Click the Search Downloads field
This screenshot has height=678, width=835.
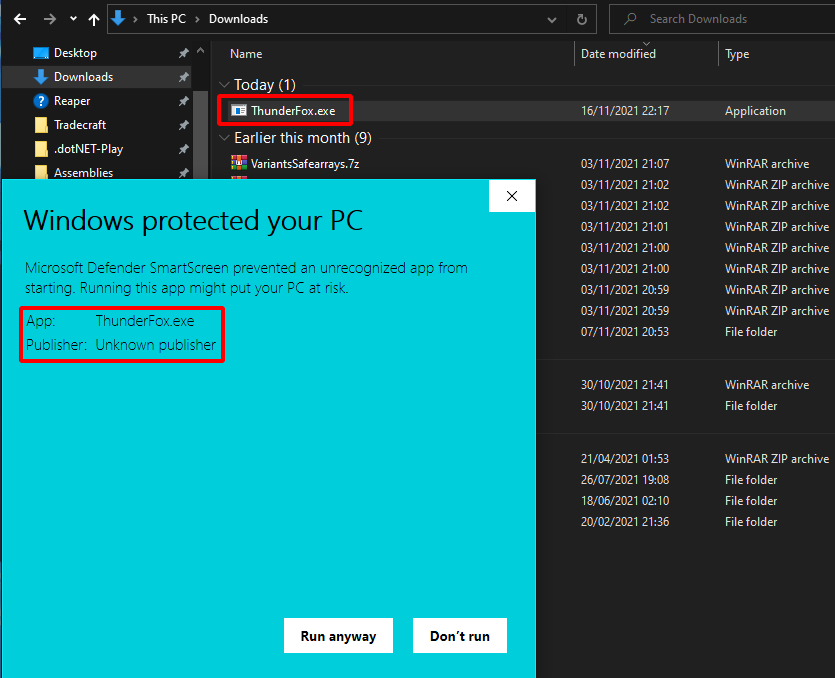click(723, 19)
